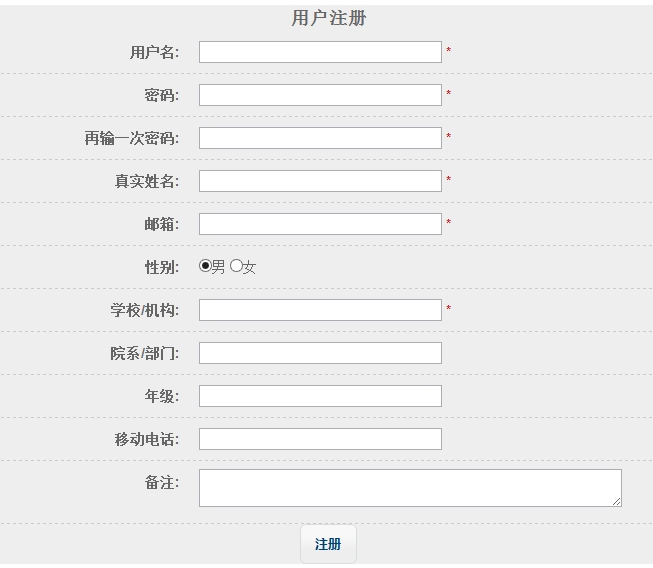Select the 移动电话 phone field

pyautogui.click(x=320, y=439)
